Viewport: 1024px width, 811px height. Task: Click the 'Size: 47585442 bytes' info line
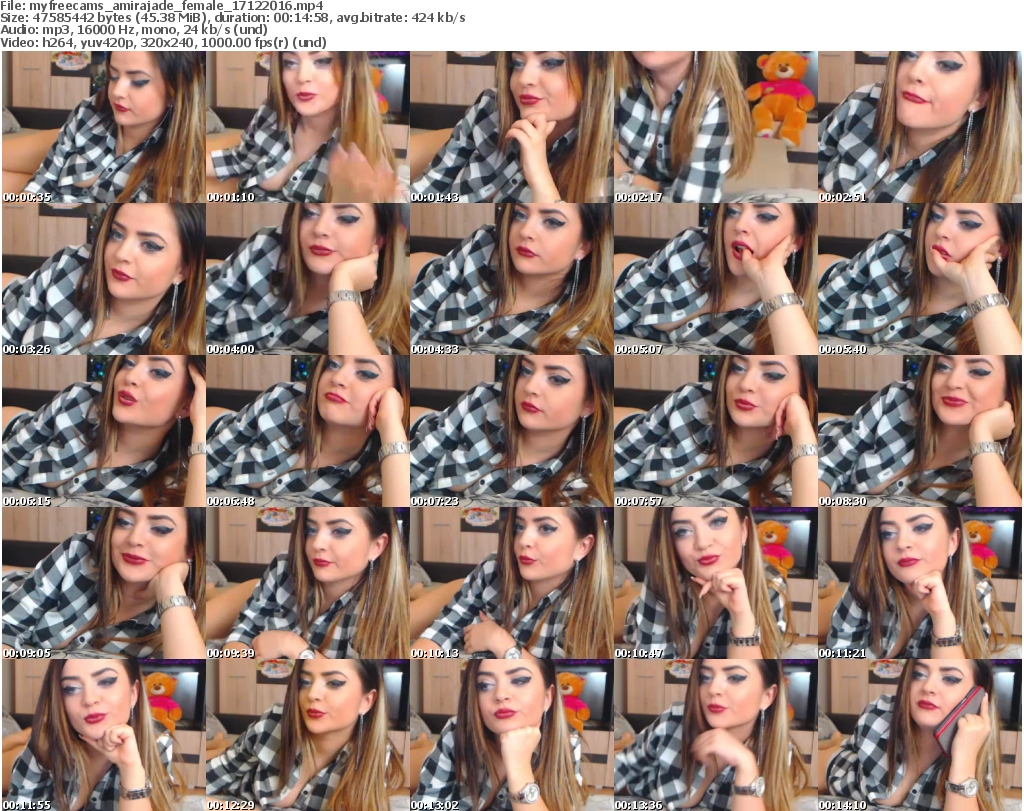(x=232, y=18)
